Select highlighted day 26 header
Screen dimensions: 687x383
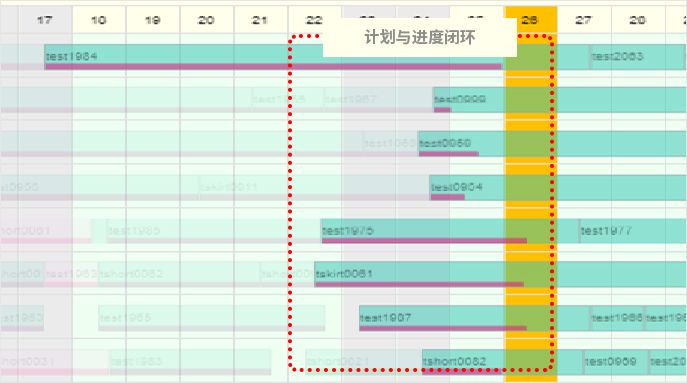pos(531,20)
